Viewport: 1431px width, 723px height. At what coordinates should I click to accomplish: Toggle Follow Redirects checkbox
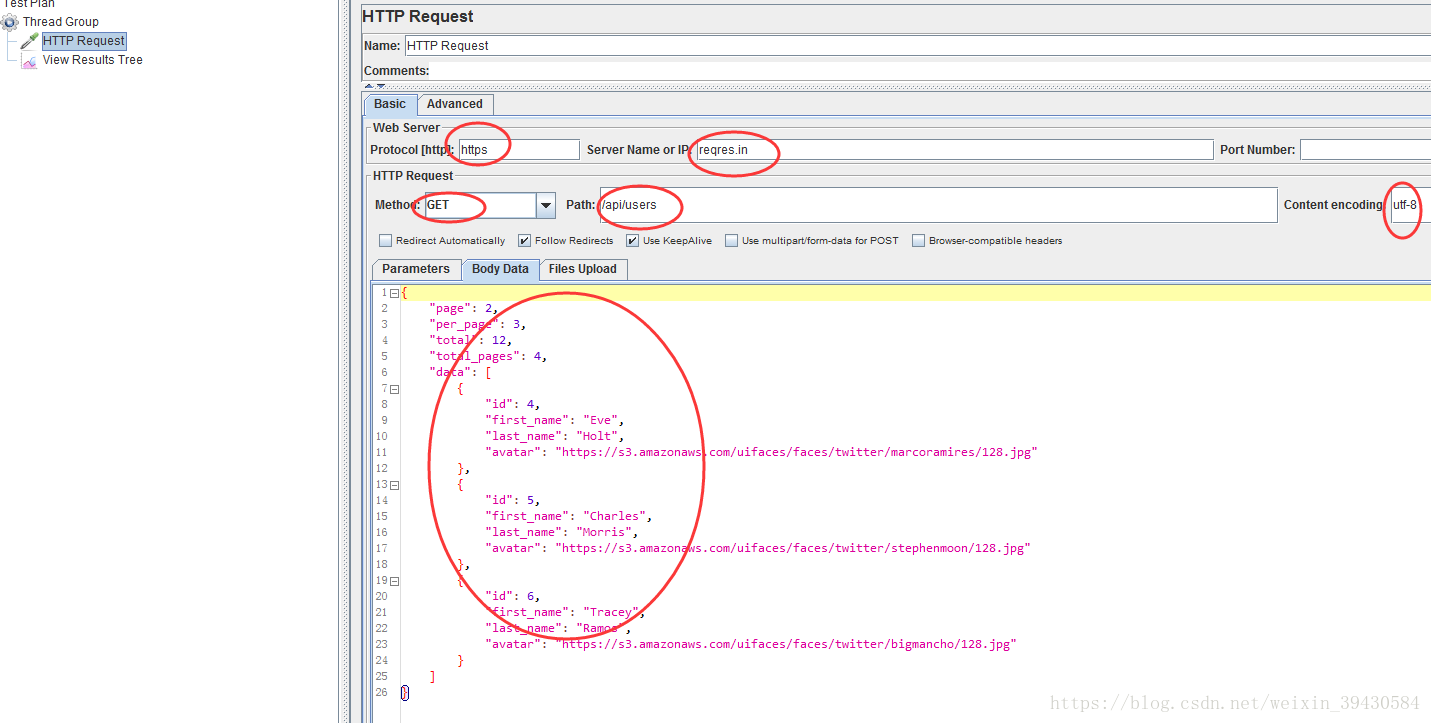(524, 241)
